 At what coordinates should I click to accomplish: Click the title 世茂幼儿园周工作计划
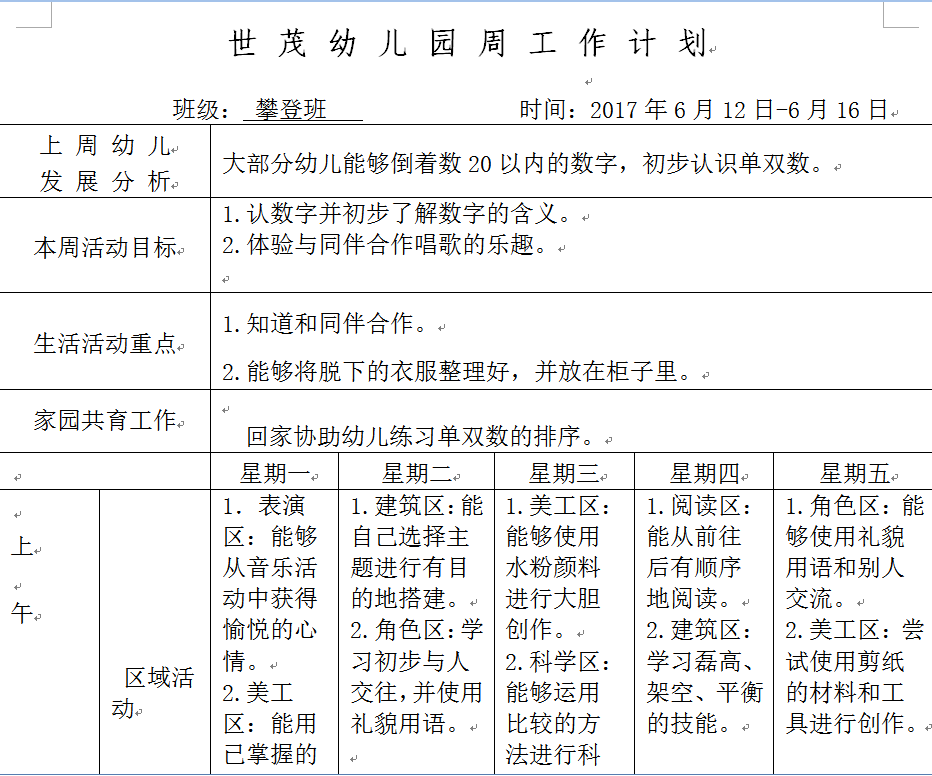(466, 44)
